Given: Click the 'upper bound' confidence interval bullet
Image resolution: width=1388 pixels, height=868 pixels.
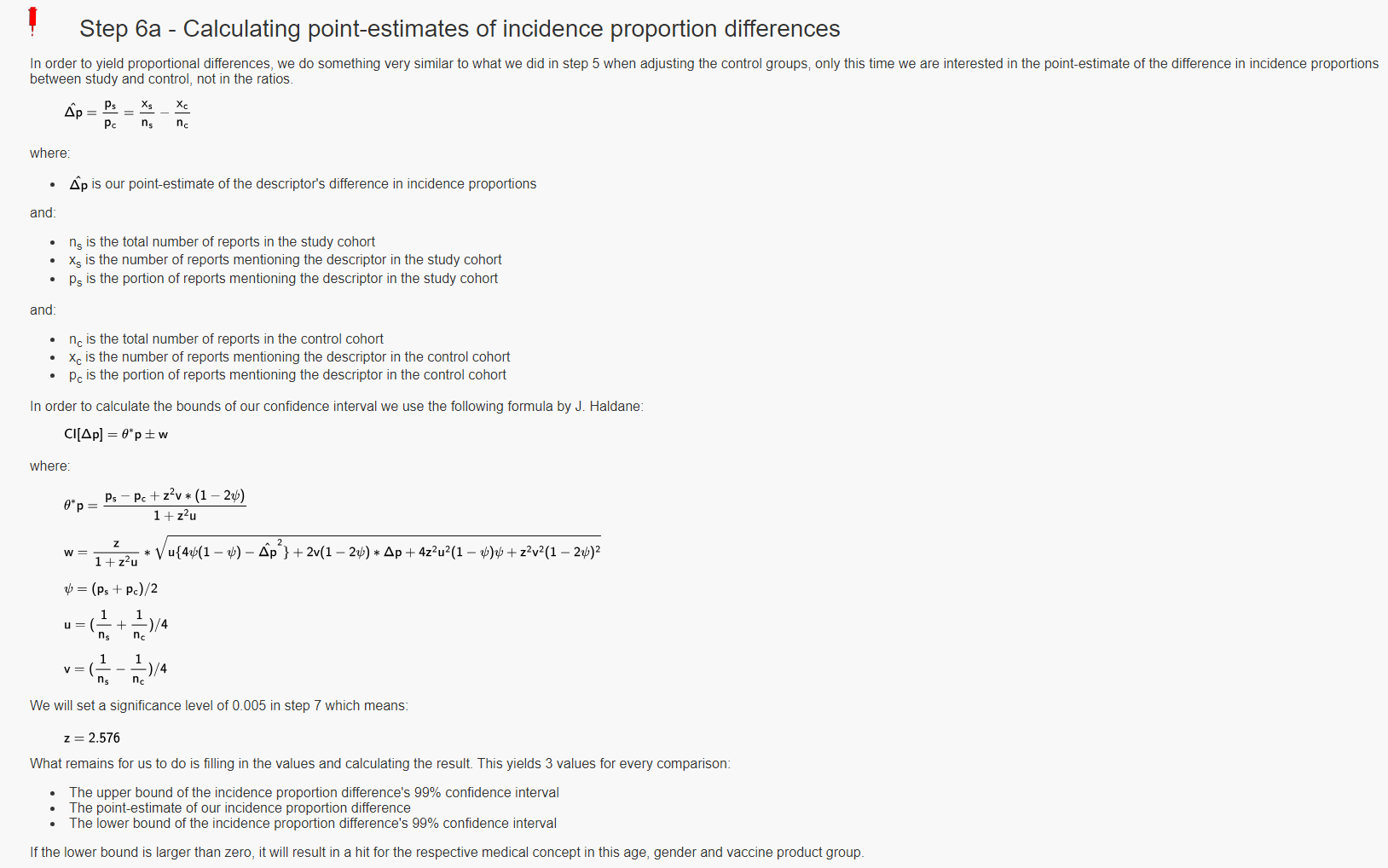Looking at the screenshot, I should (314, 793).
